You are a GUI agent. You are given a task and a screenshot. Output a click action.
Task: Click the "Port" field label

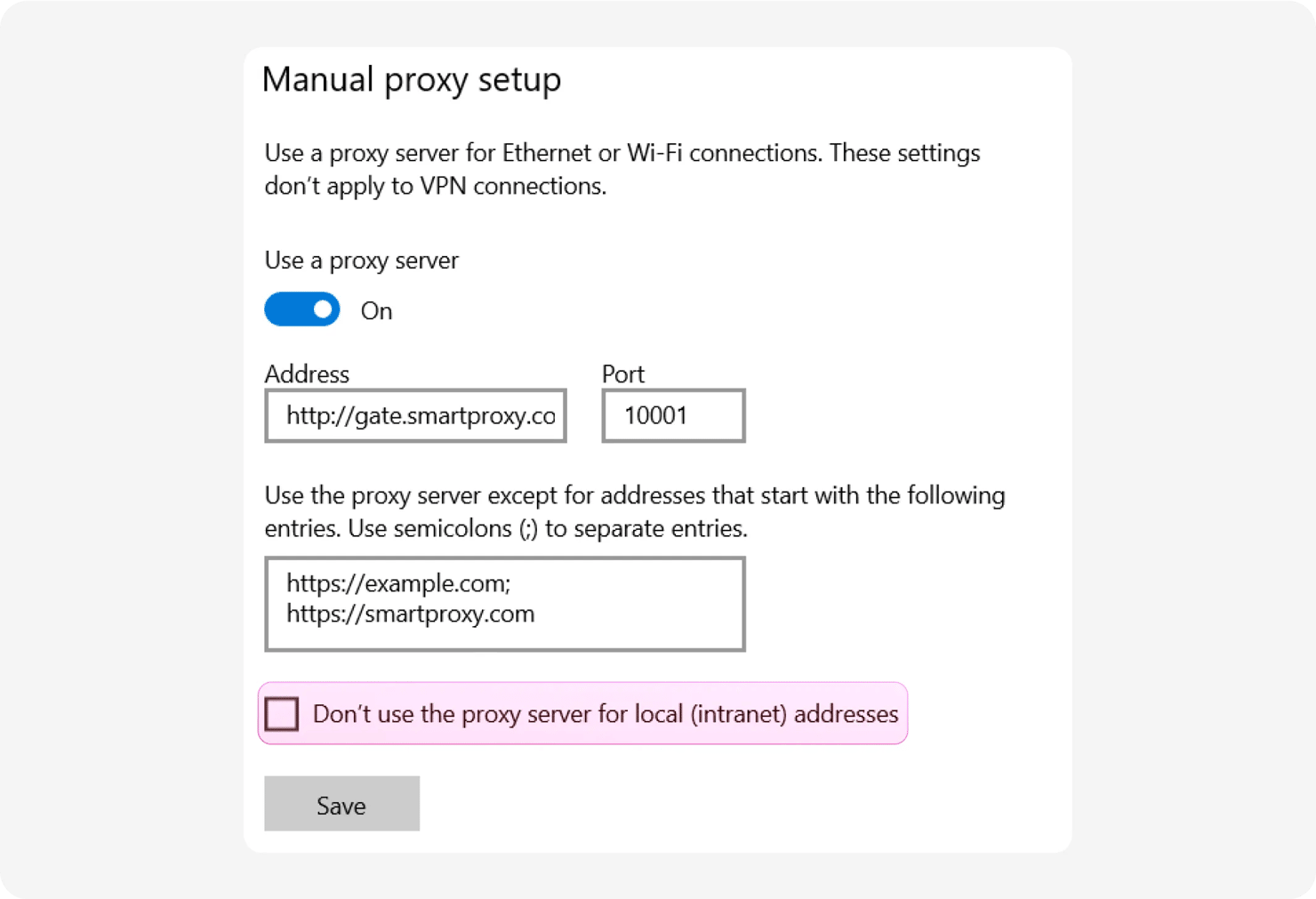622,374
